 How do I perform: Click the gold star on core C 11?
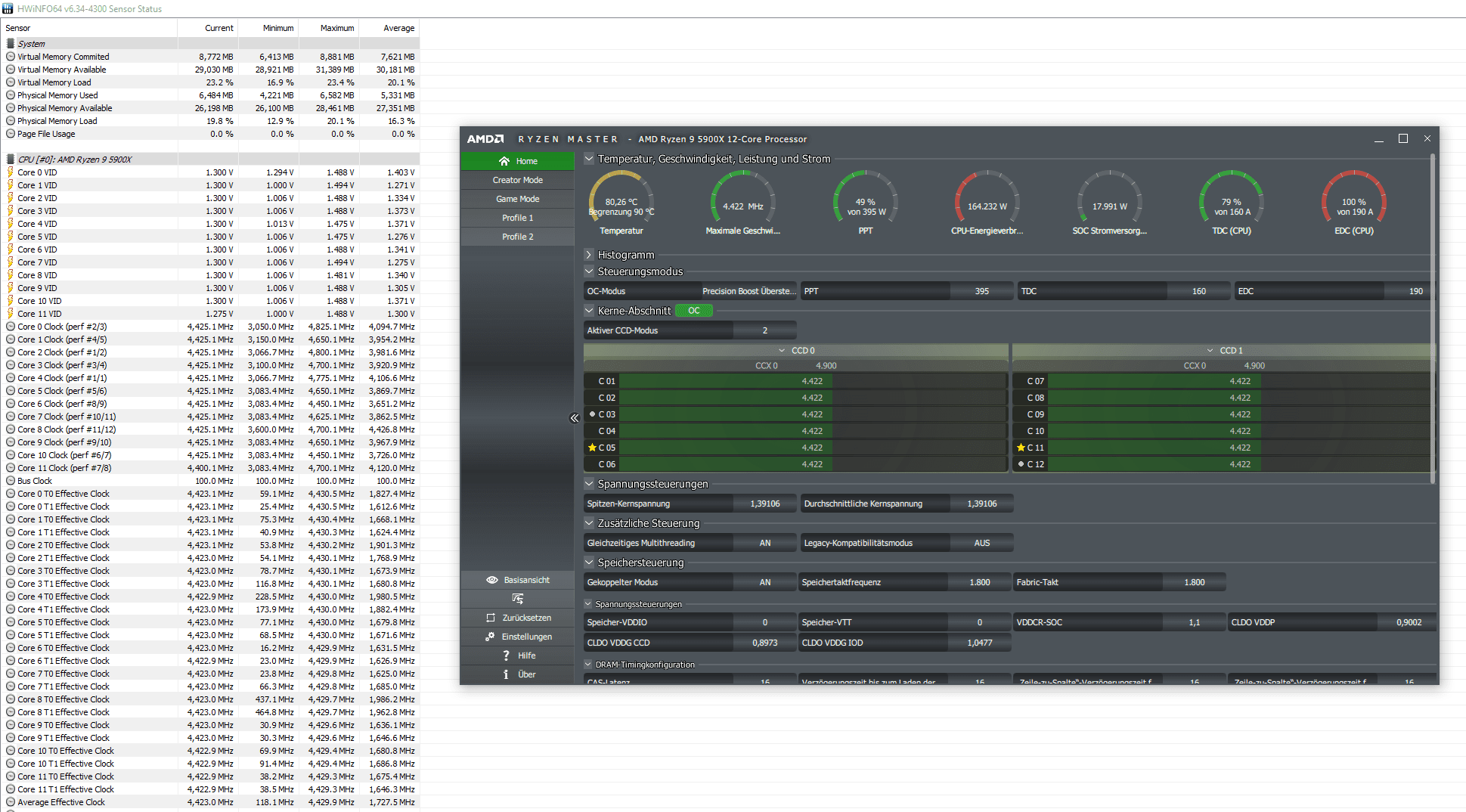click(1021, 448)
